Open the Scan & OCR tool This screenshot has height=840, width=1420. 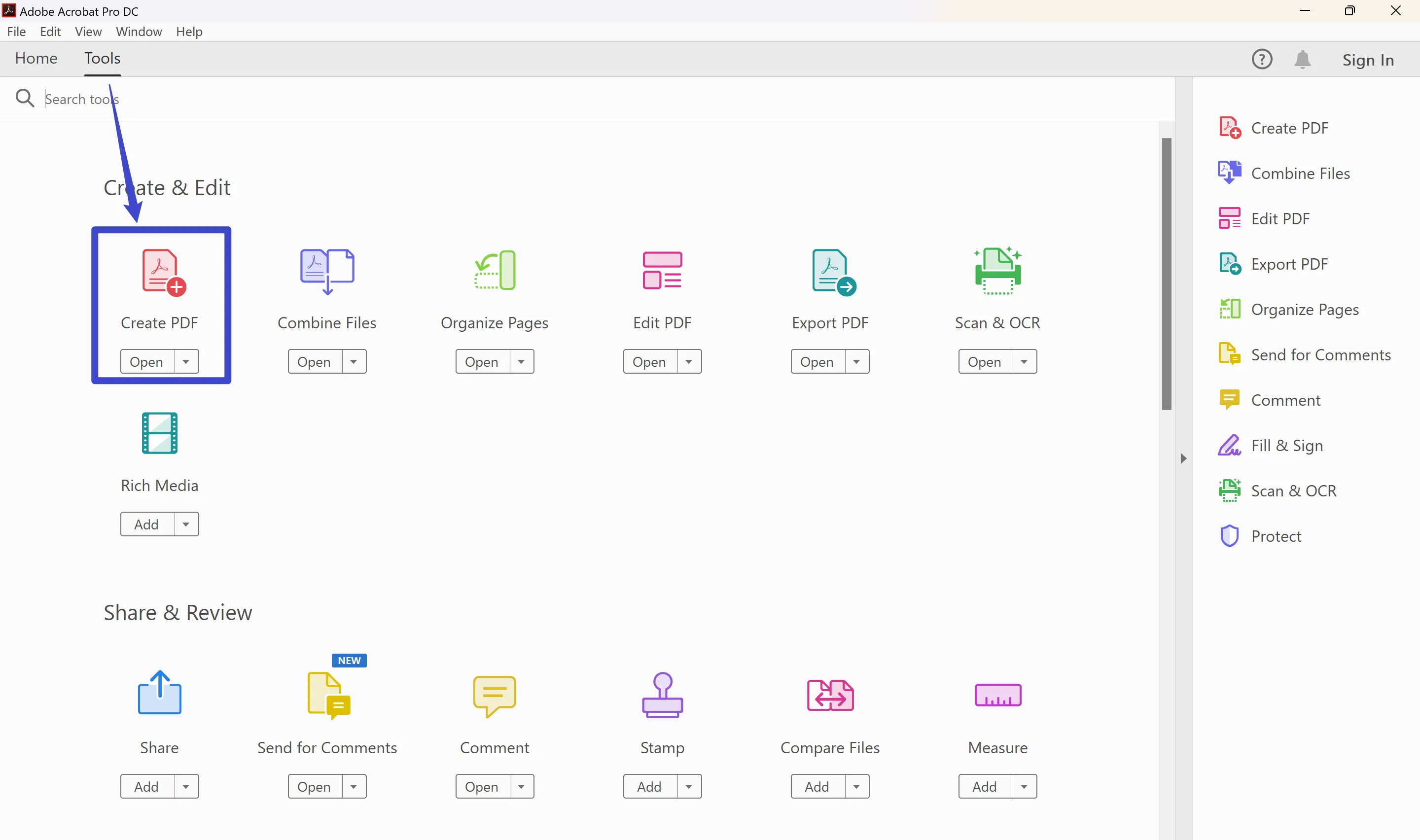coord(984,361)
